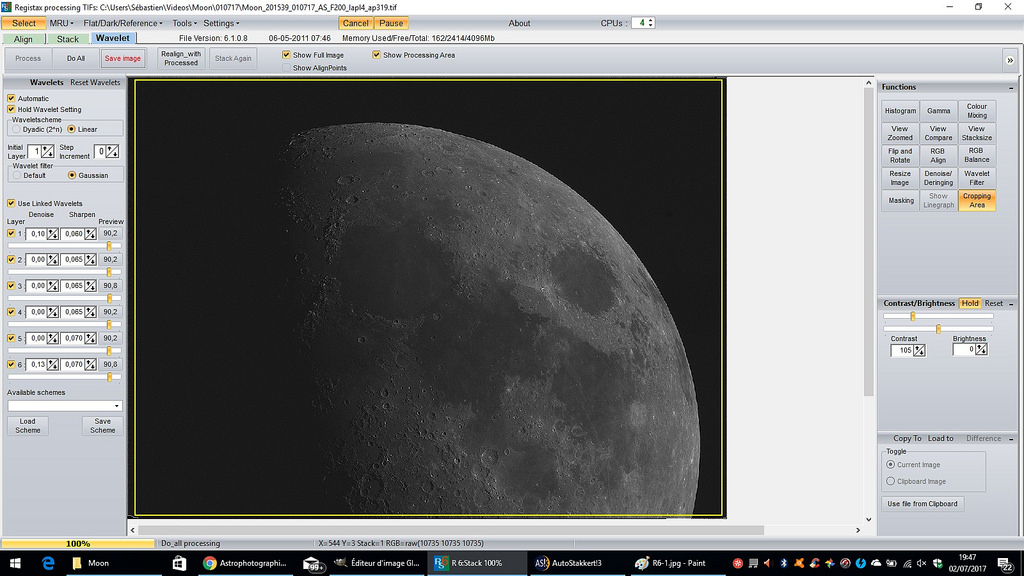Uncheck the Automatic checkbox
Image resolution: width=1024 pixels, height=576 pixels.
coord(11,98)
